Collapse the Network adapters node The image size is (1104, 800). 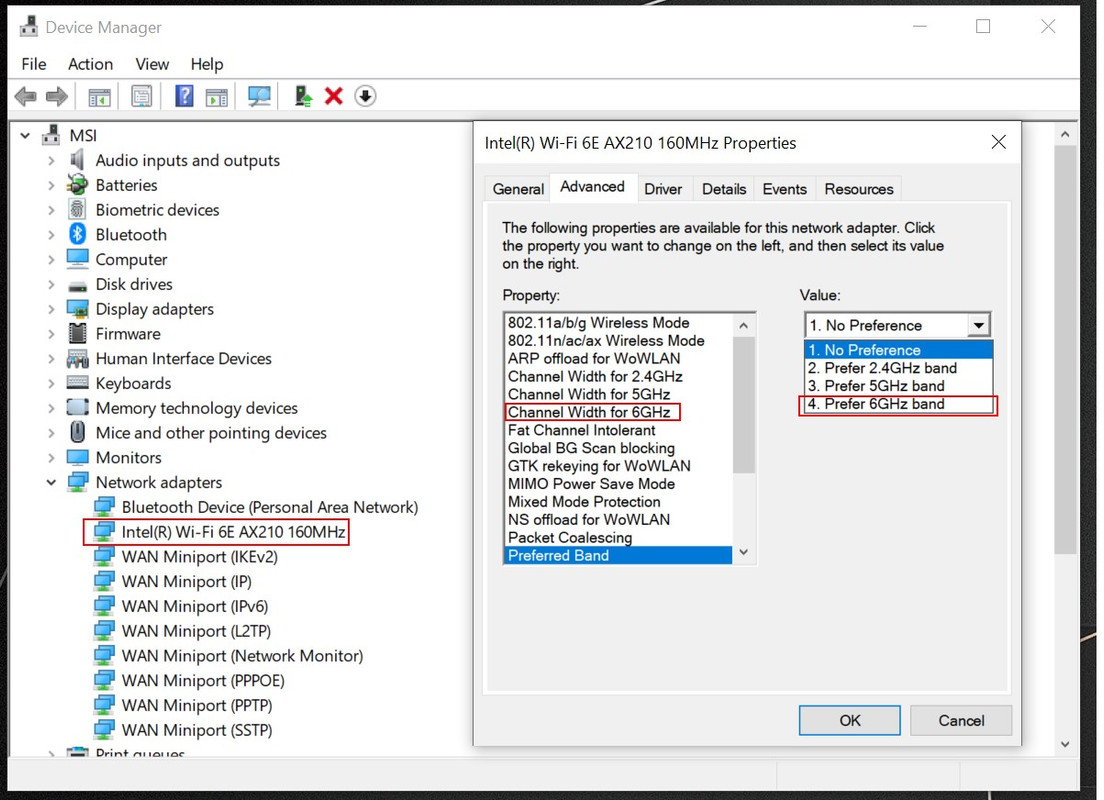51,482
